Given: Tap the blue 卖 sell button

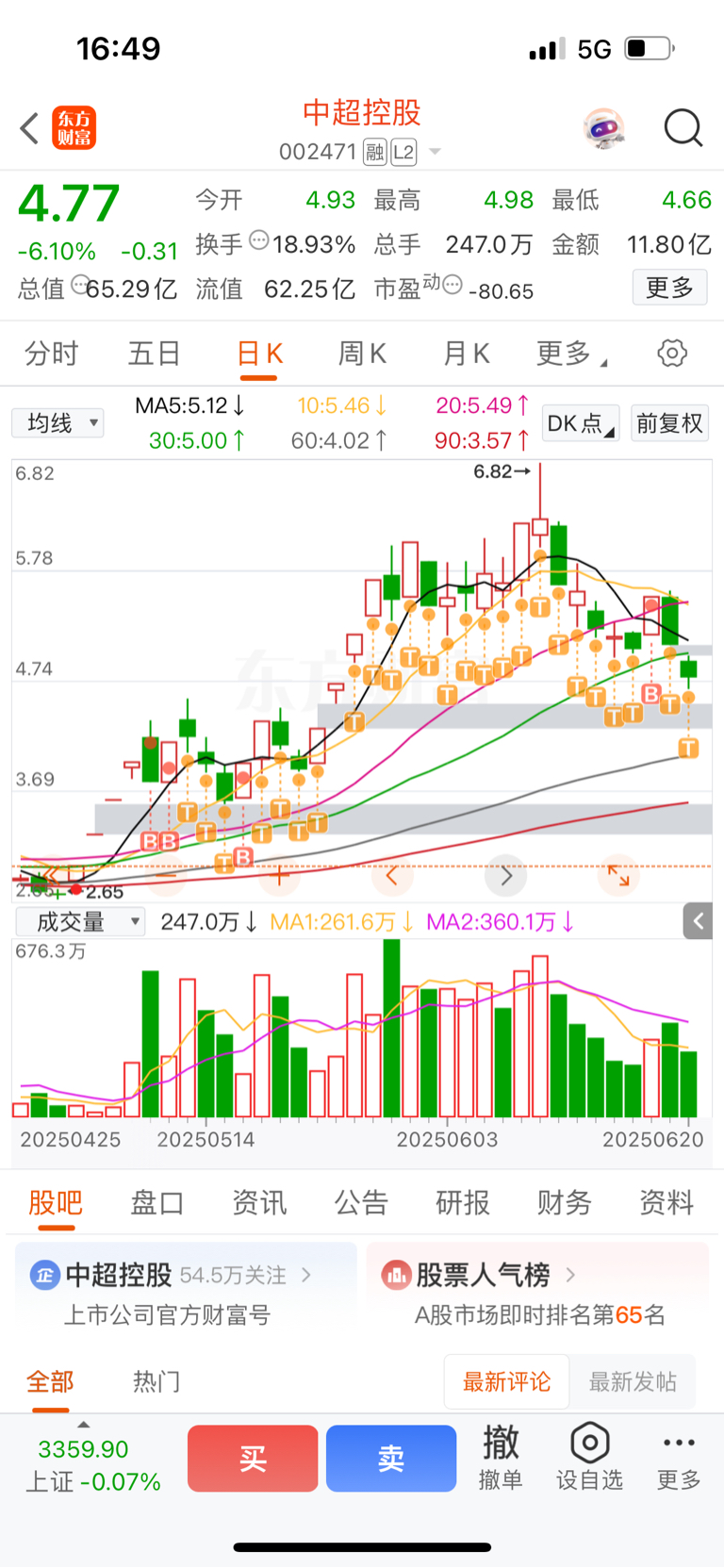Looking at the screenshot, I should [391, 1459].
